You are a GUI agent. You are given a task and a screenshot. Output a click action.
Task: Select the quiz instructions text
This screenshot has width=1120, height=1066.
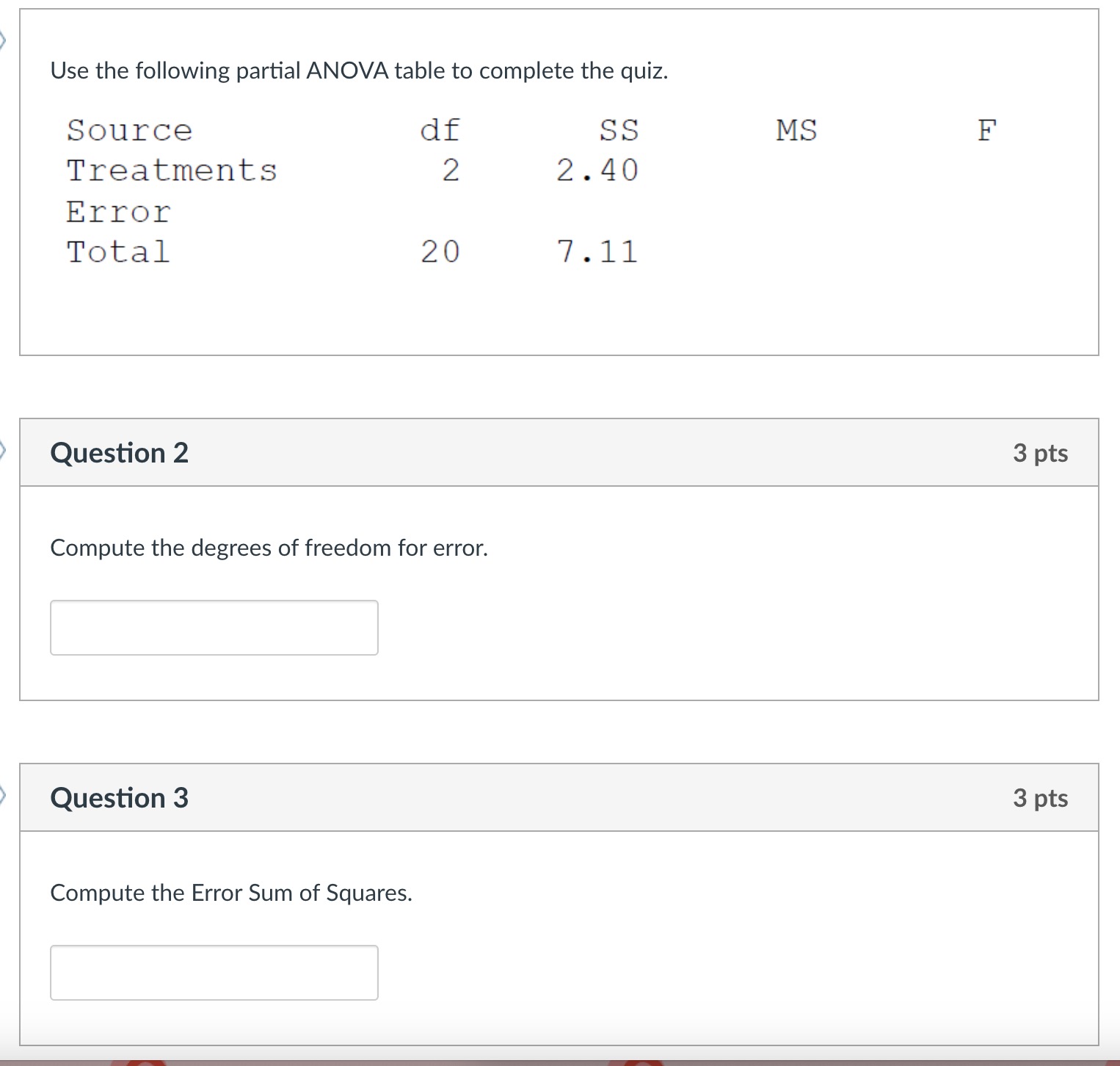359,70
